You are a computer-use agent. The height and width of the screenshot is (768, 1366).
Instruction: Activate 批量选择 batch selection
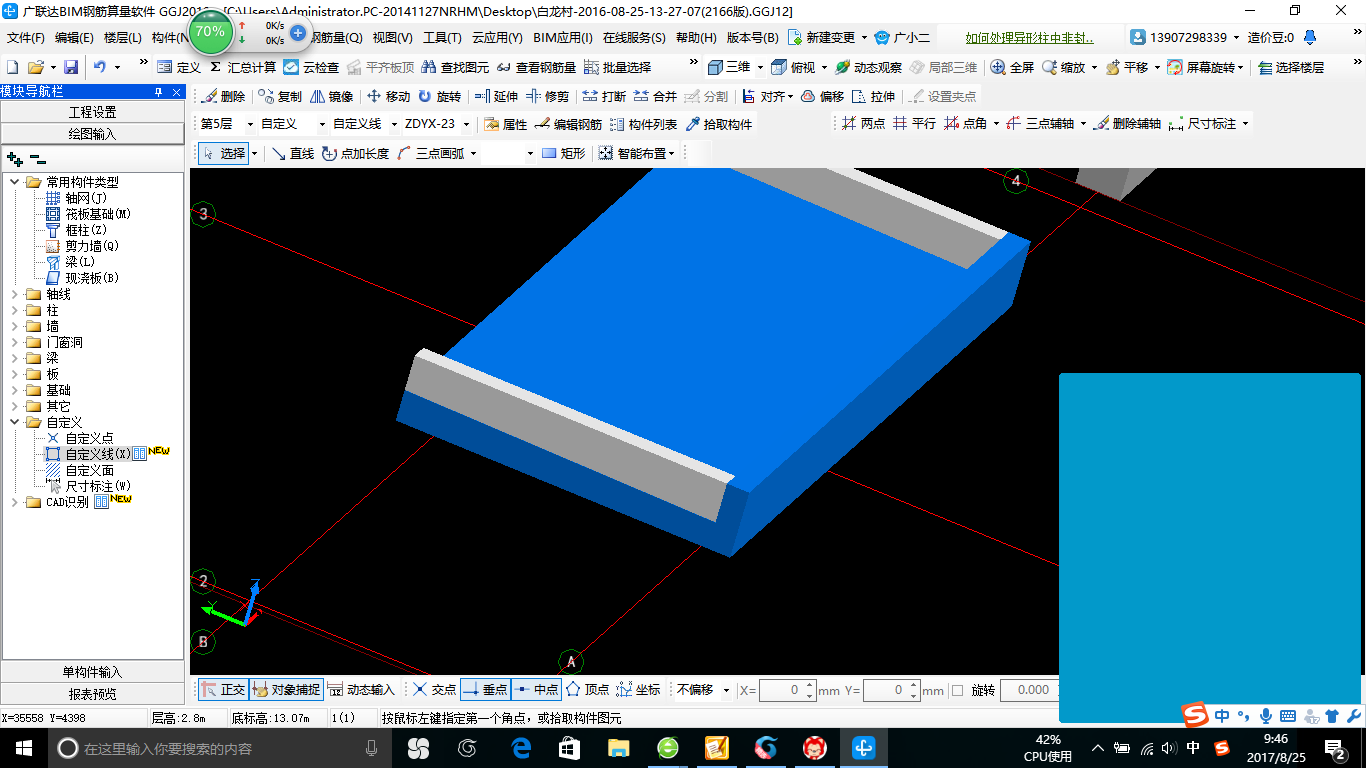pyautogui.click(x=617, y=67)
